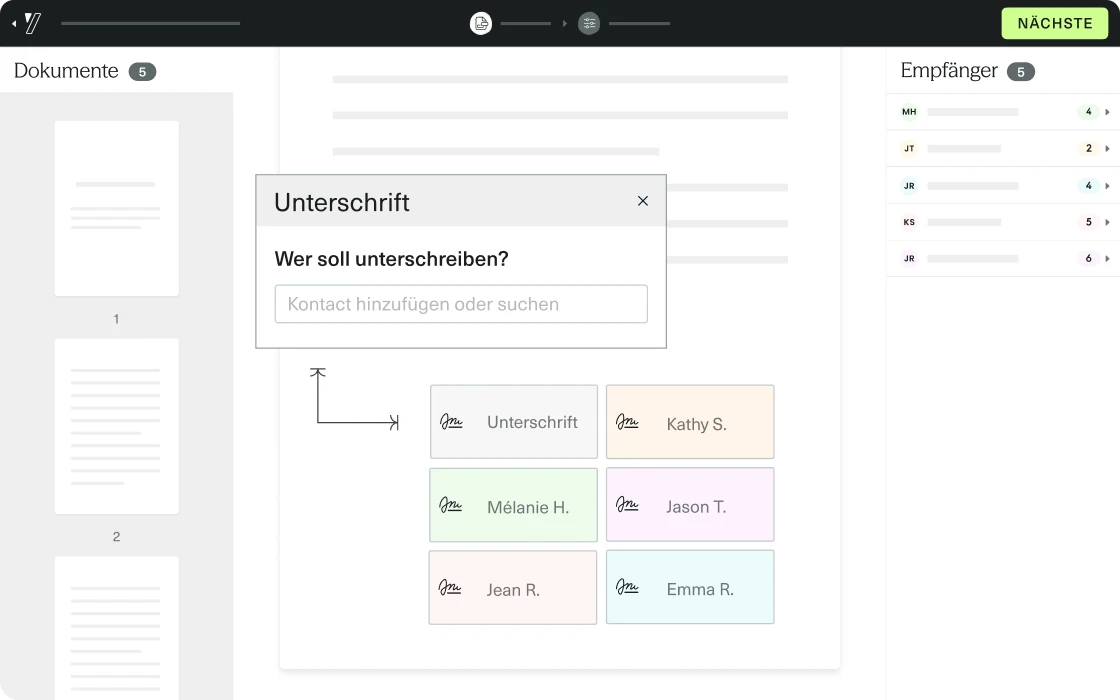
Task: Select Mélanie H. signature block
Action: point(514,506)
